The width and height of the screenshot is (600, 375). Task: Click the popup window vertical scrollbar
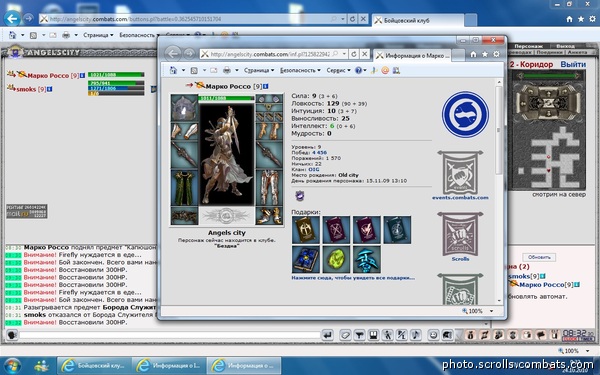[499, 190]
